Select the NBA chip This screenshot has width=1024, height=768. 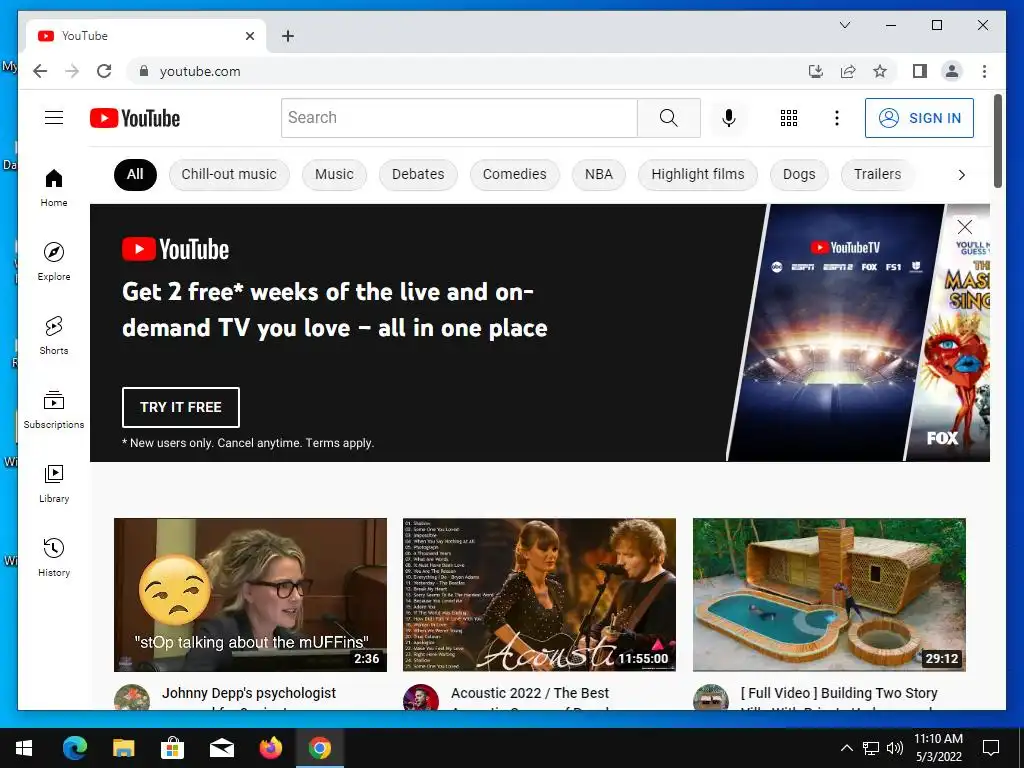point(599,174)
